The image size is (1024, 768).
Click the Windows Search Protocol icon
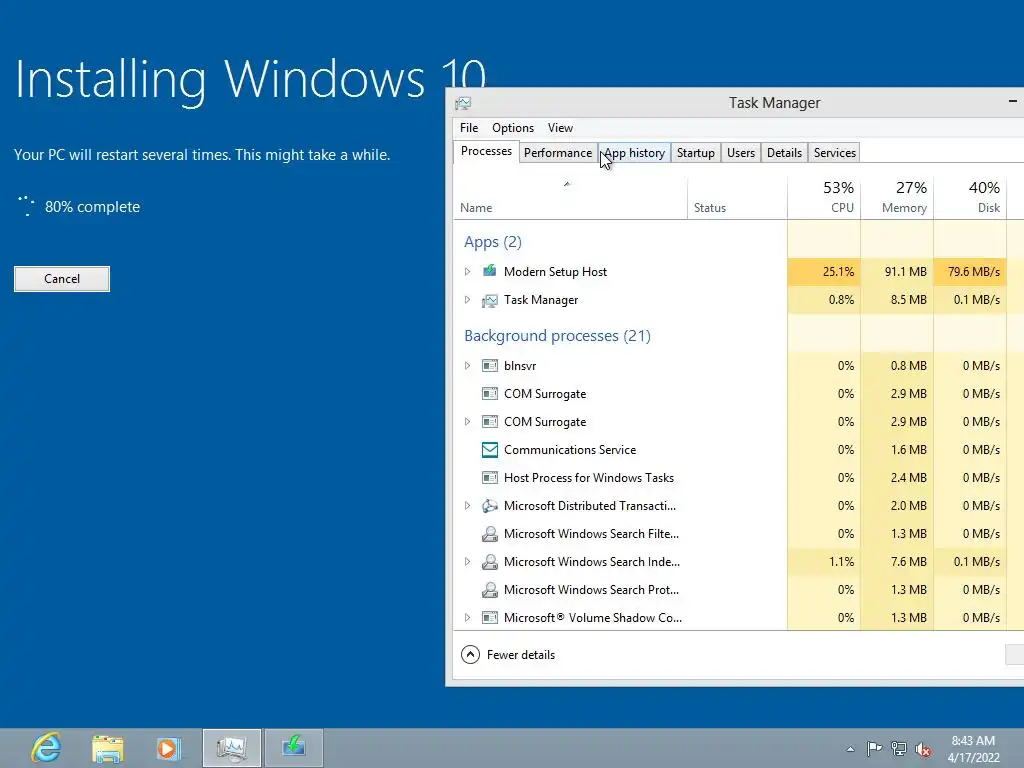pos(490,590)
